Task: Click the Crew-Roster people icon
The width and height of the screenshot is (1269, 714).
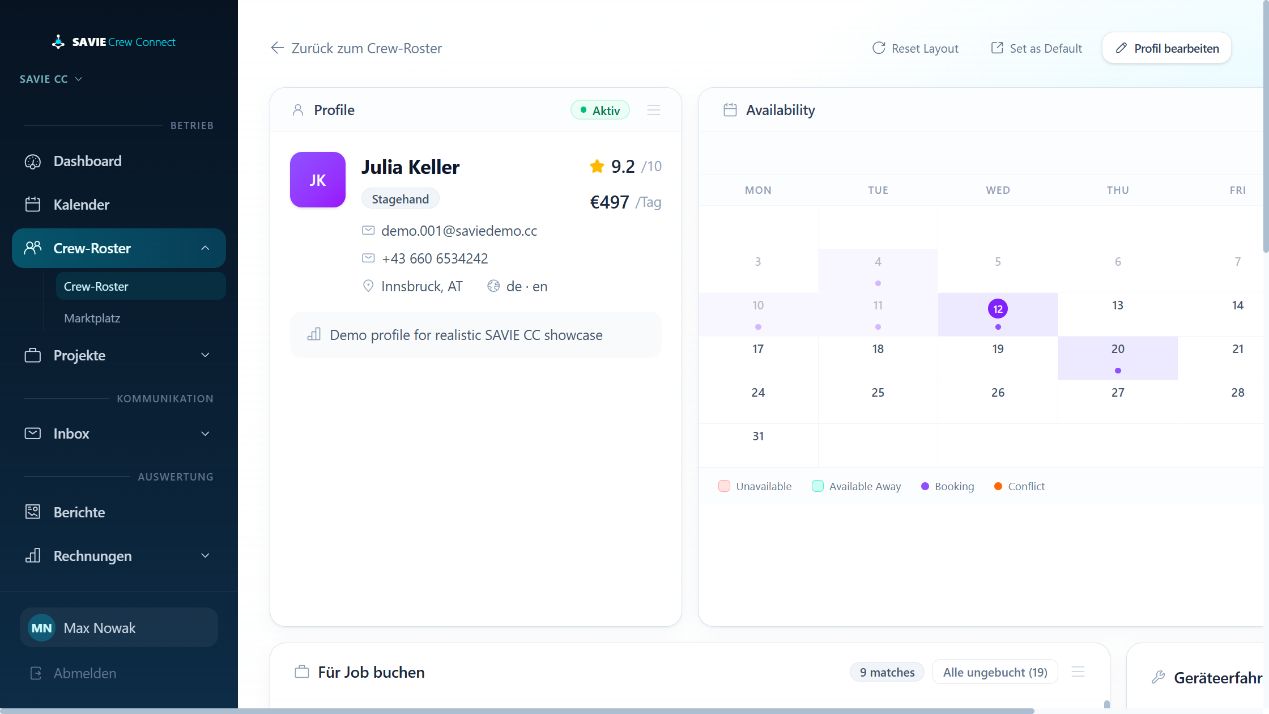Action: [x=33, y=248]
